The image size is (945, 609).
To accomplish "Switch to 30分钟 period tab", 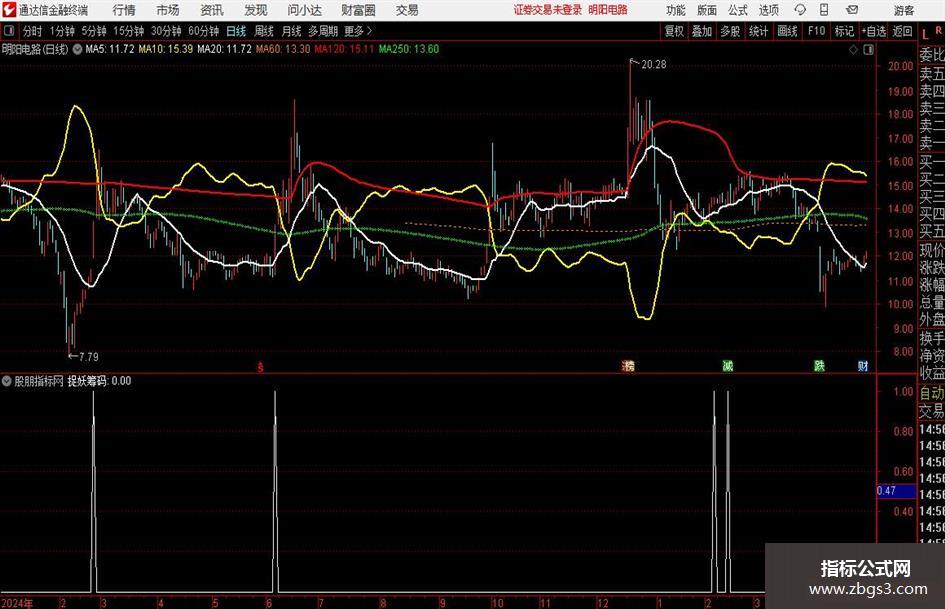I will [x=166, y=31].
